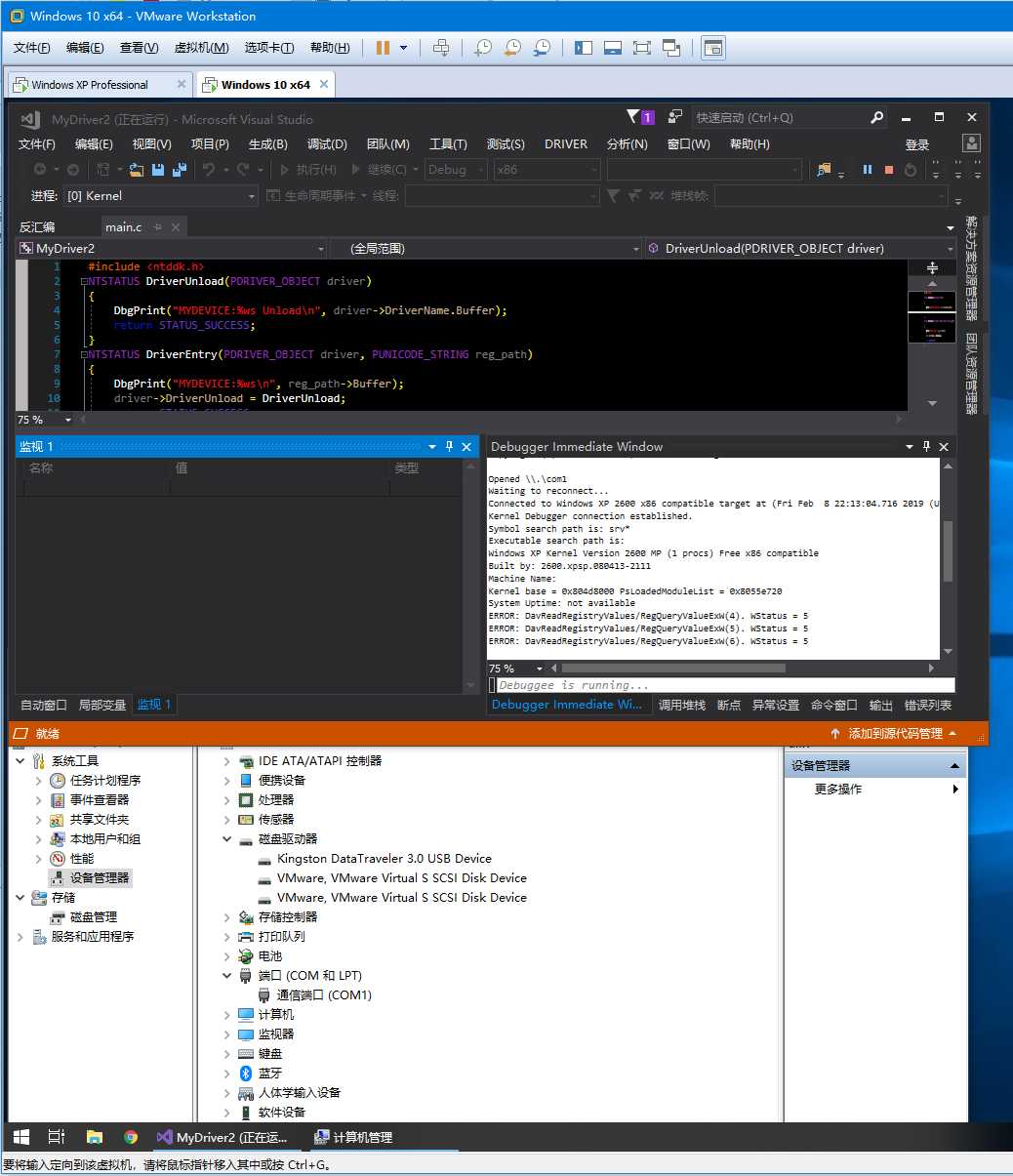Open Visual Studio 生成(B) menu
The height and width of the screenshot is (1176, 1013).
pyautogui.click(x=268, y=143)
